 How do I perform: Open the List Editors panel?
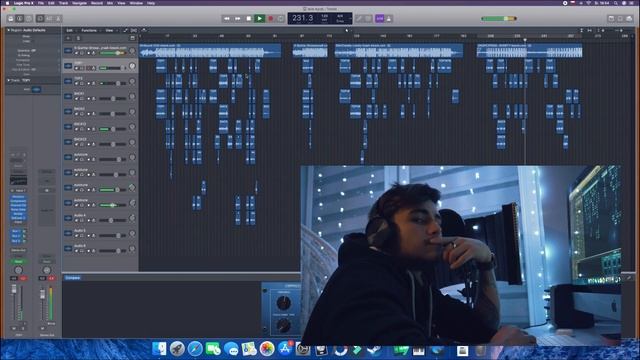coord(611,19)
